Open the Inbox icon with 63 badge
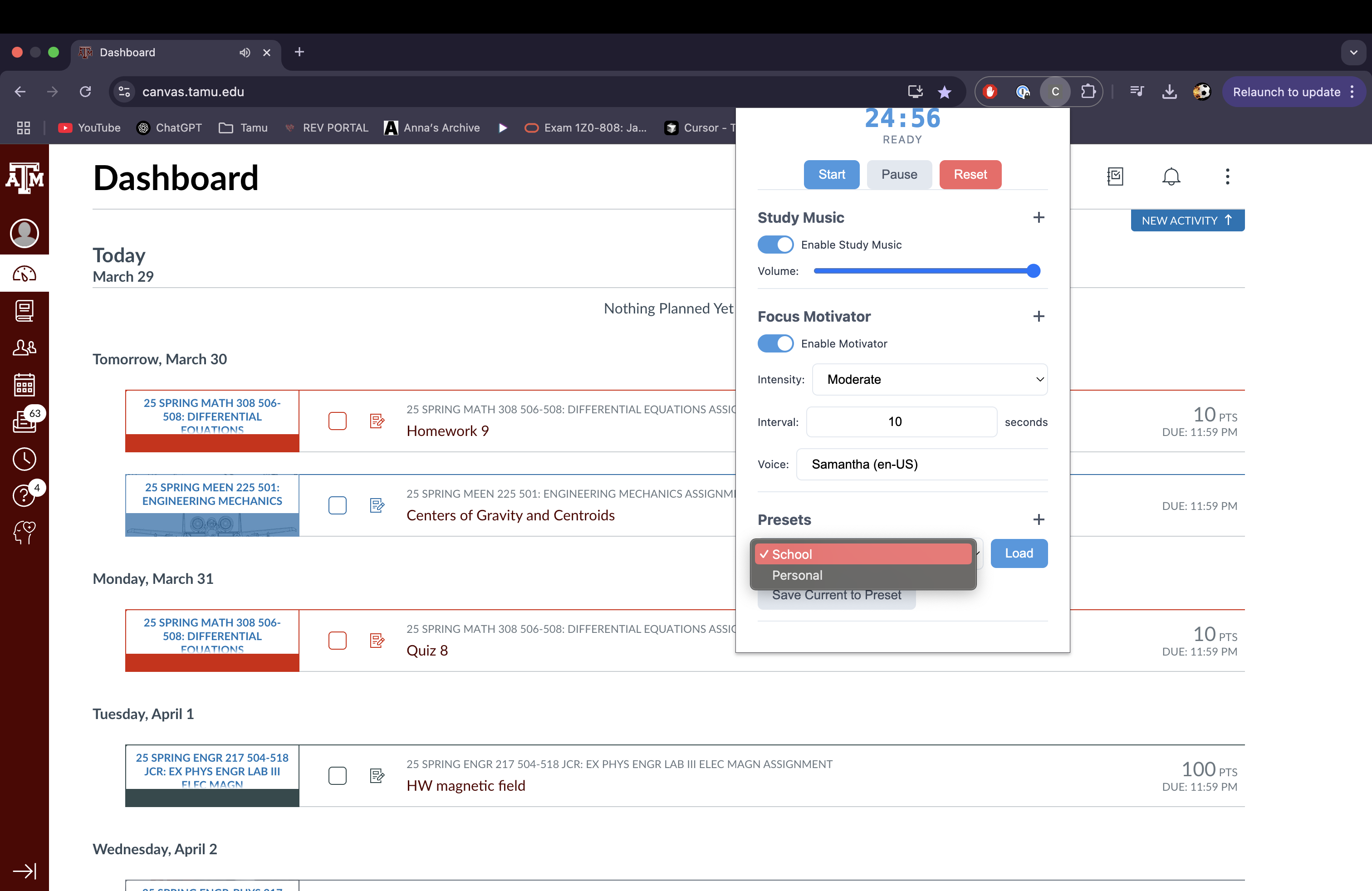 point(24,421)
